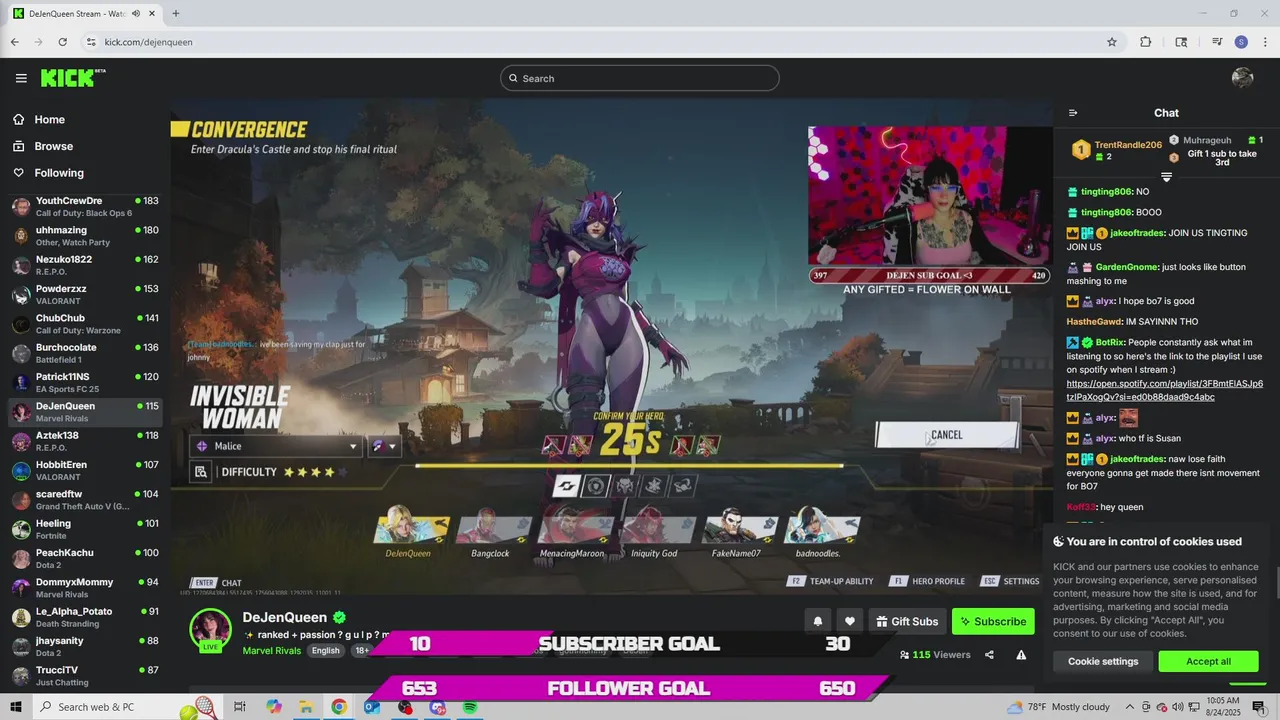This screenshot has height=720, width=1280.
Task: Open Nezuko1822 channel
Action: coord(85,265)
